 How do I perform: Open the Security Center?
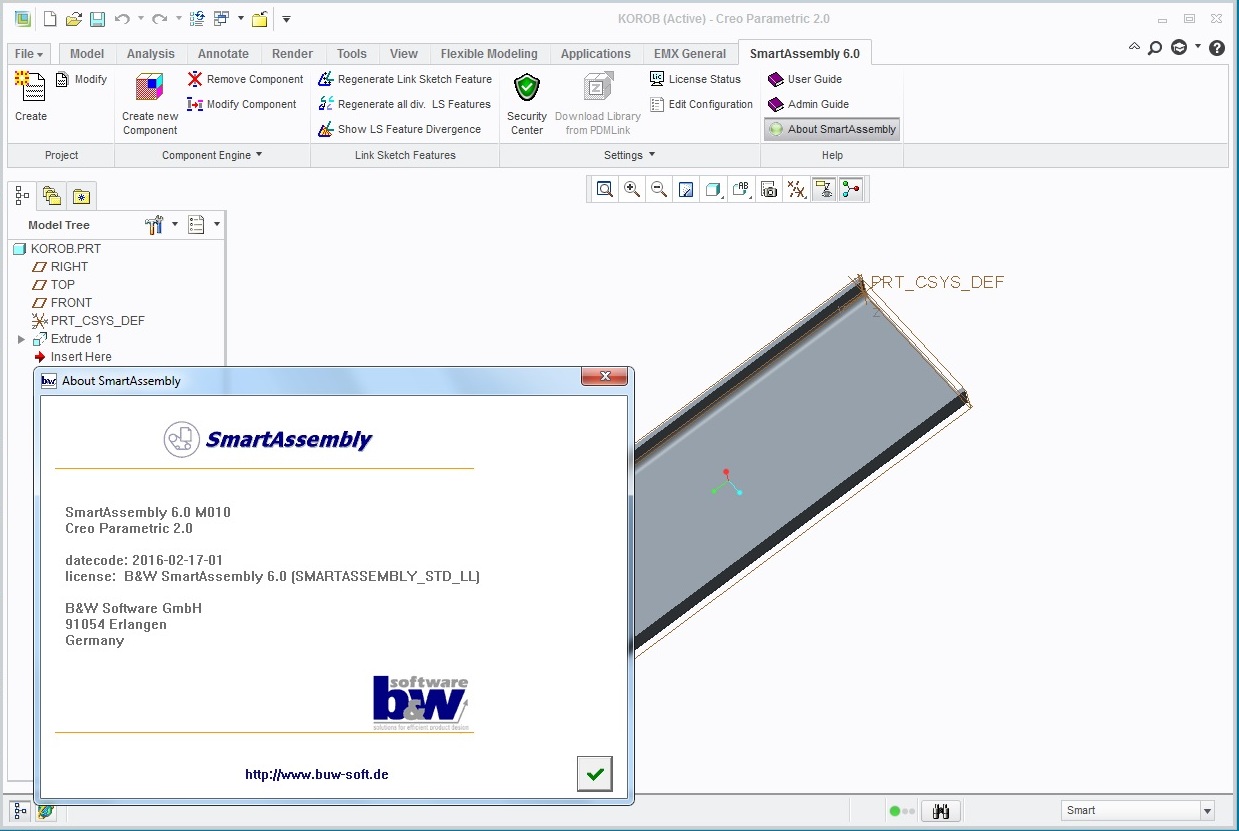[x=527, y=104]
